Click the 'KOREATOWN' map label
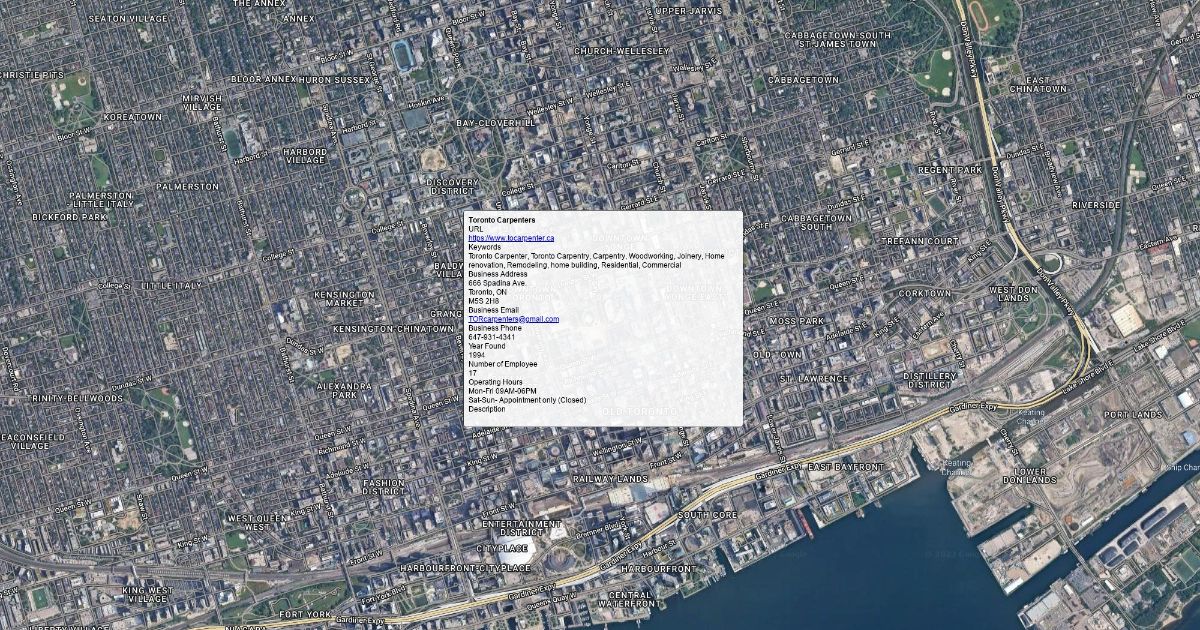 (x=132, y=117)
